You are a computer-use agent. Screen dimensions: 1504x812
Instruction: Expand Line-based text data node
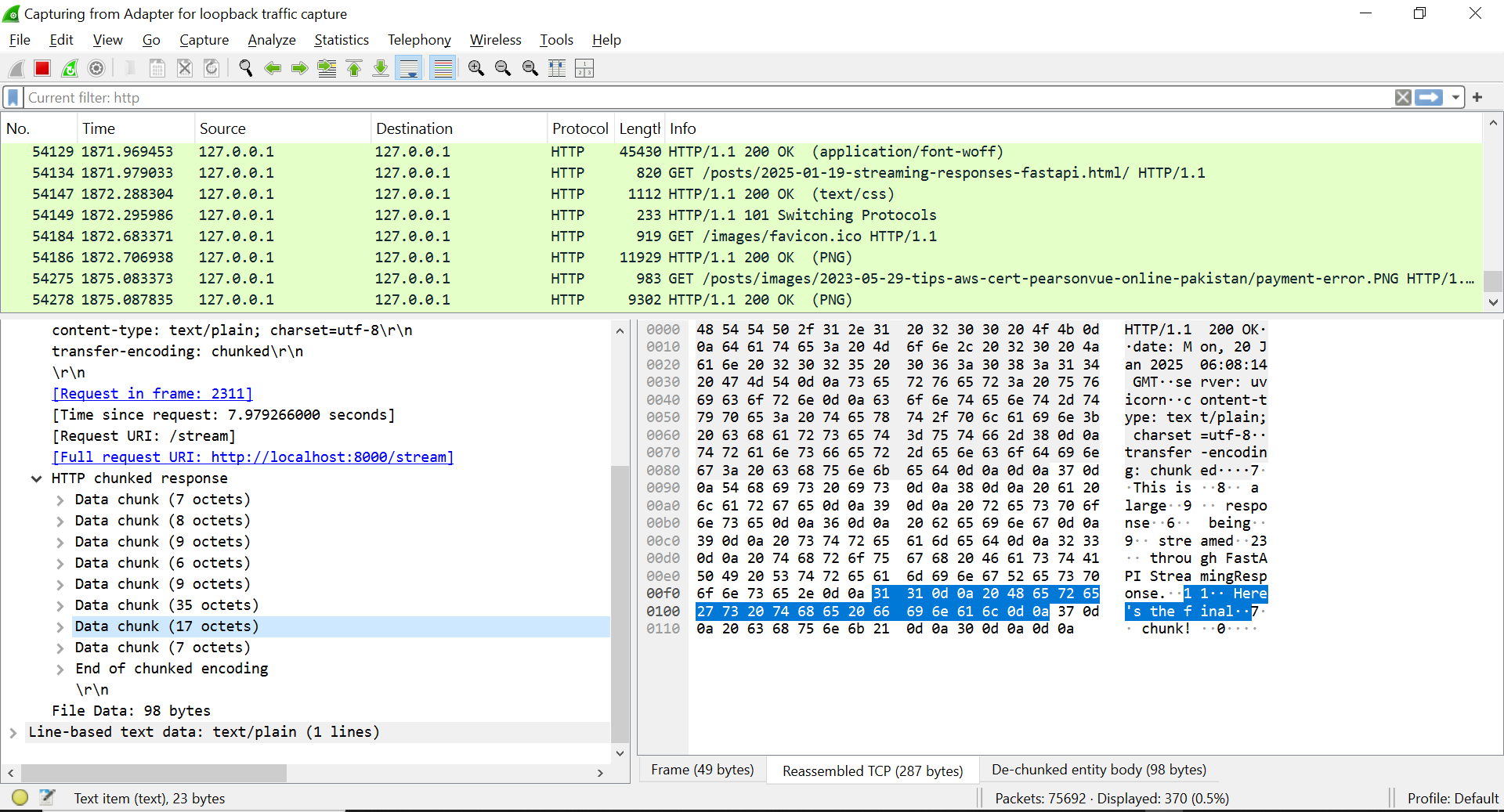(x=13, y=732)
